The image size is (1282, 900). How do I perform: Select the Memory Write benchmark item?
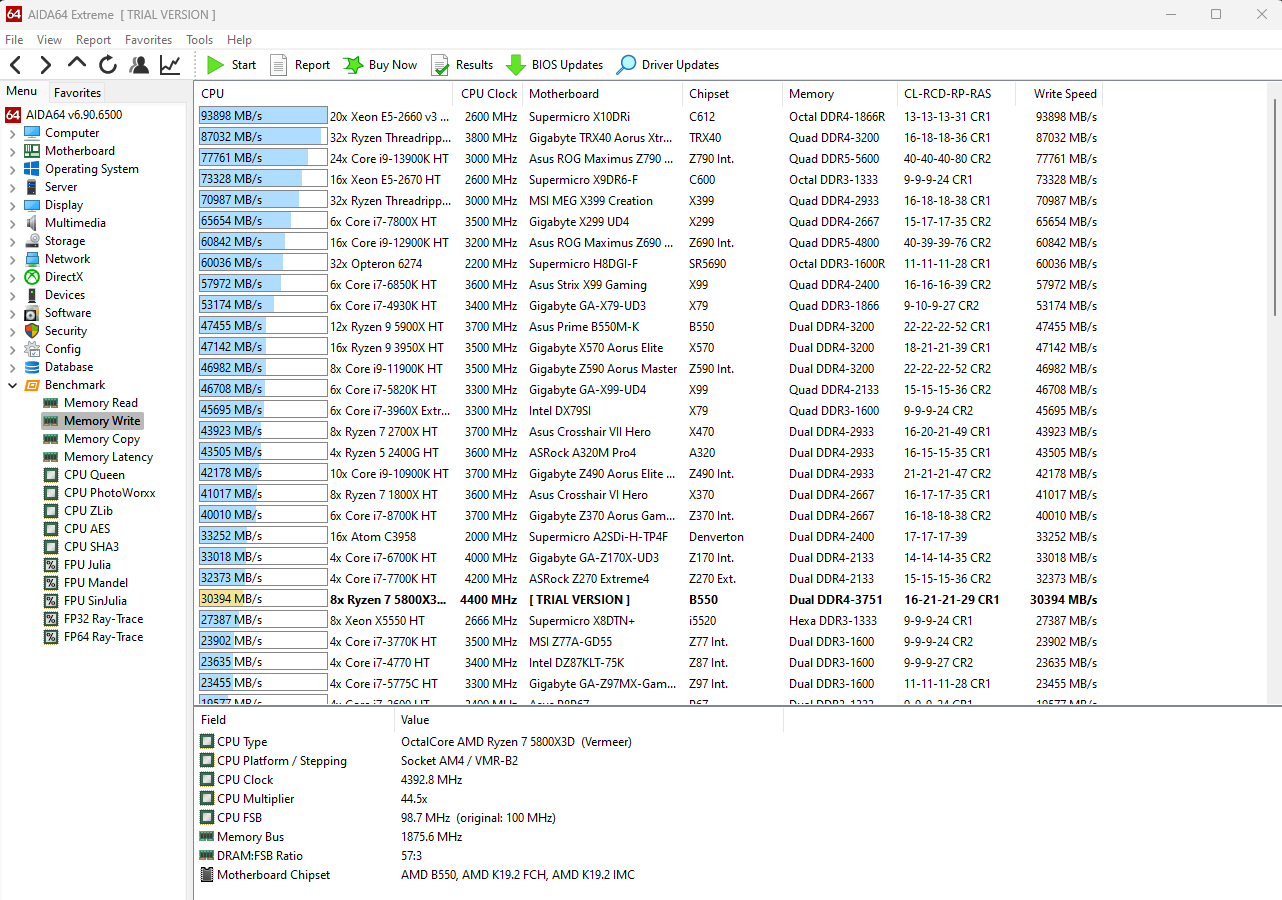point(92,421)
